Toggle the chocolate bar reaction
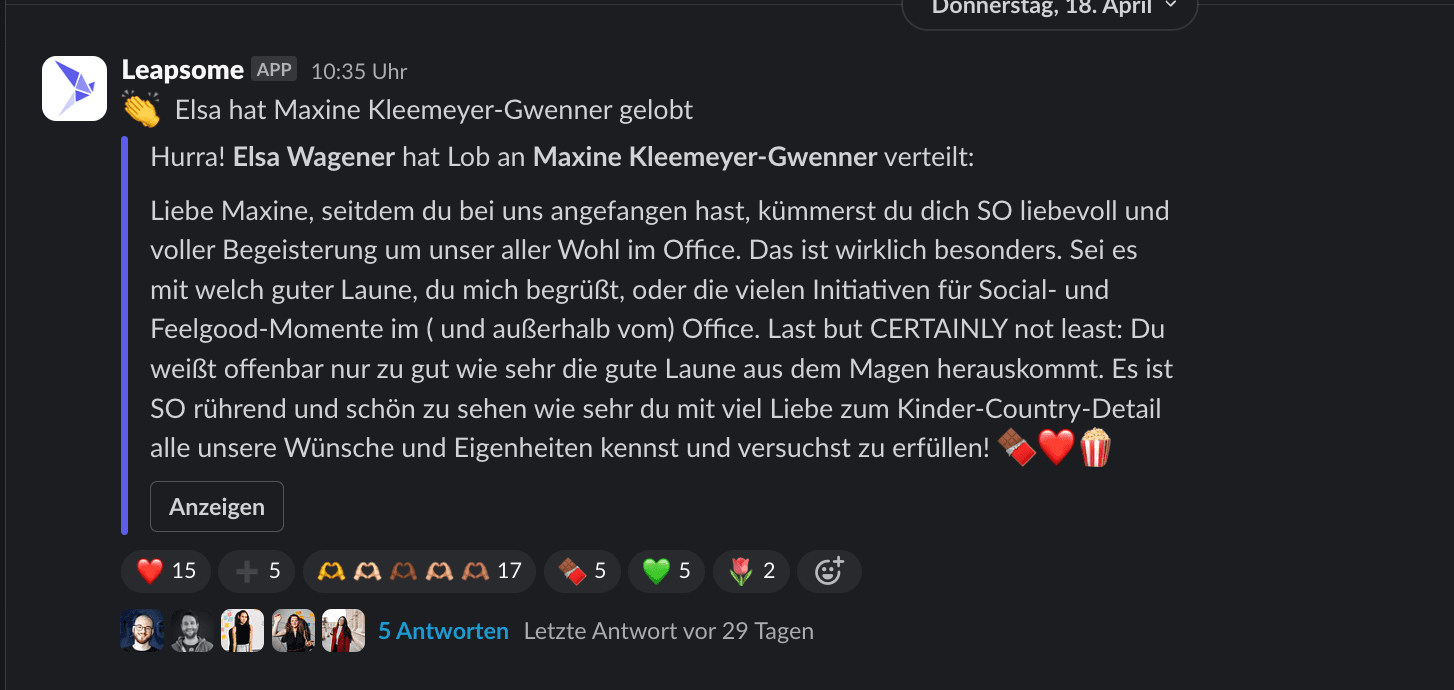 pos(582,571)
